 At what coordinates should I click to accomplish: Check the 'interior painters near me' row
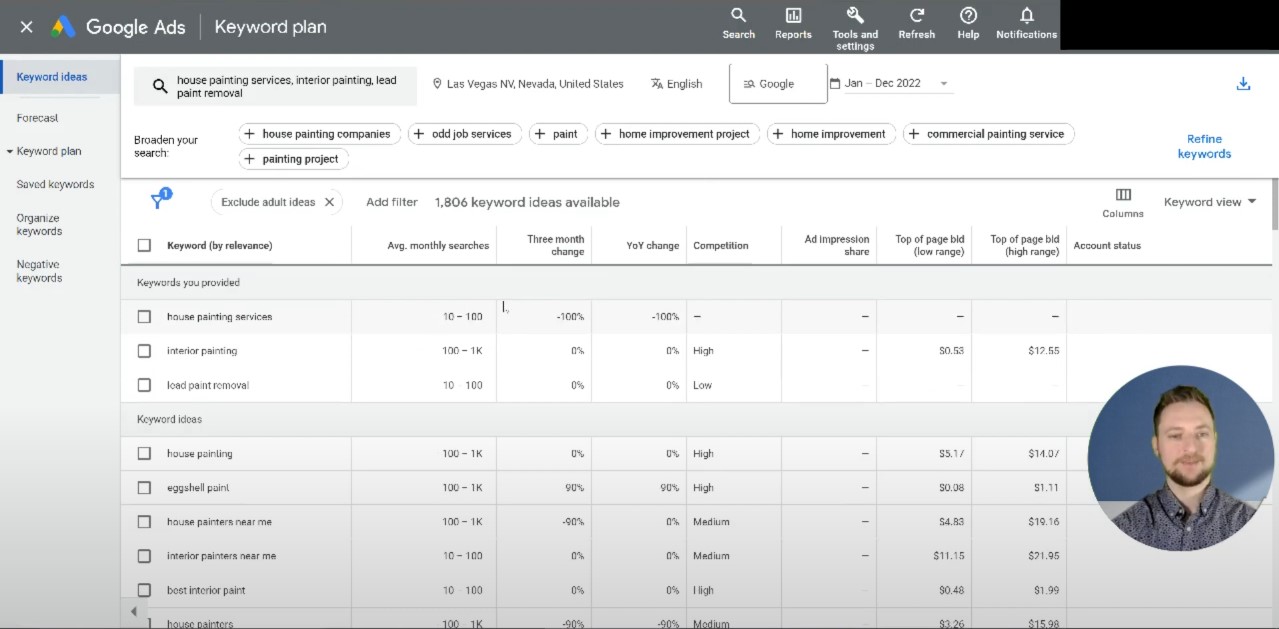(x=144, y=556)
